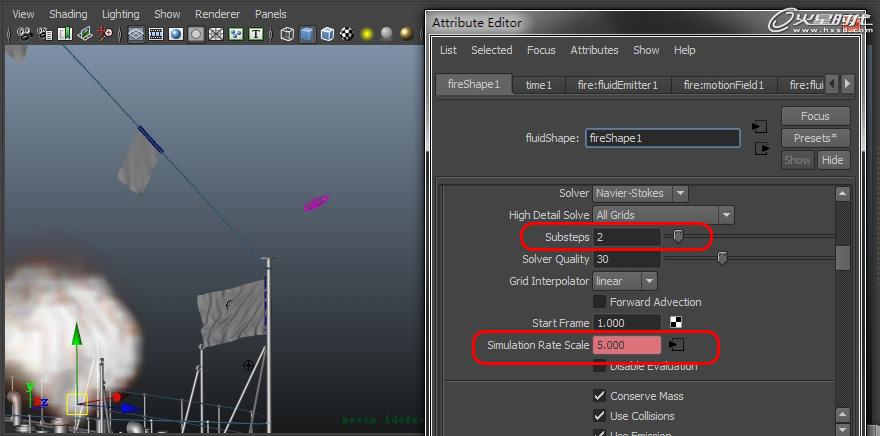Uncheck the Use Collisions checkbox
This screenshot has width=880, height=436.
(x=599, y=416)
